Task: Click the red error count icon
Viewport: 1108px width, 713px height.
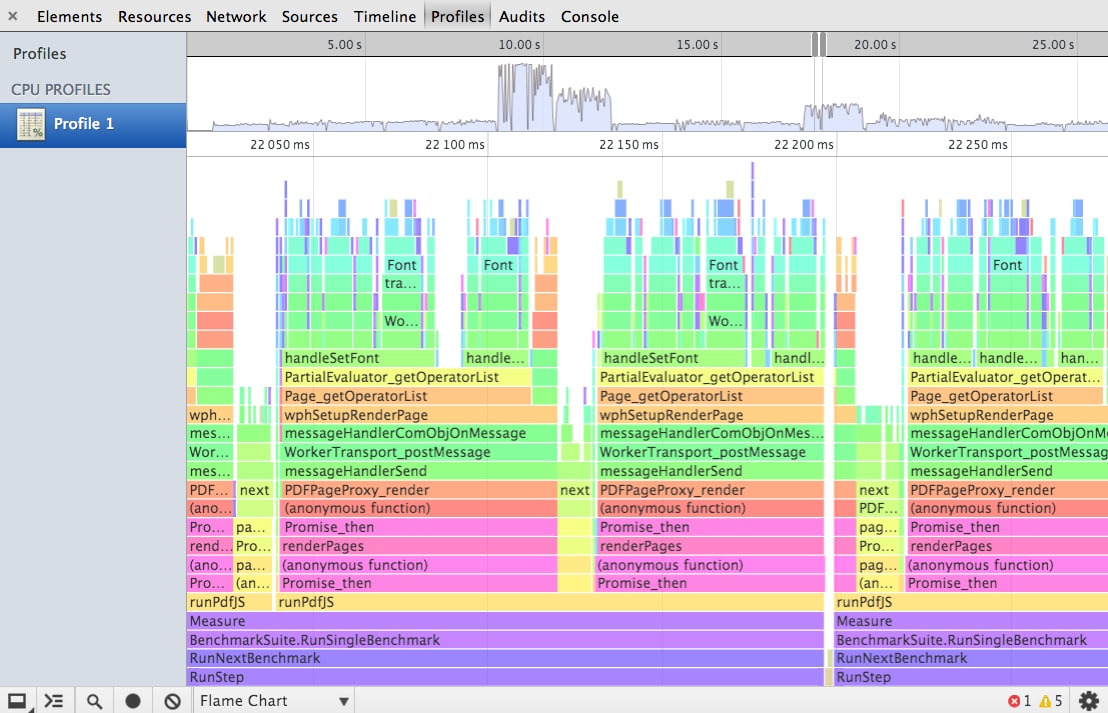Action: [x=1014, y=701]
